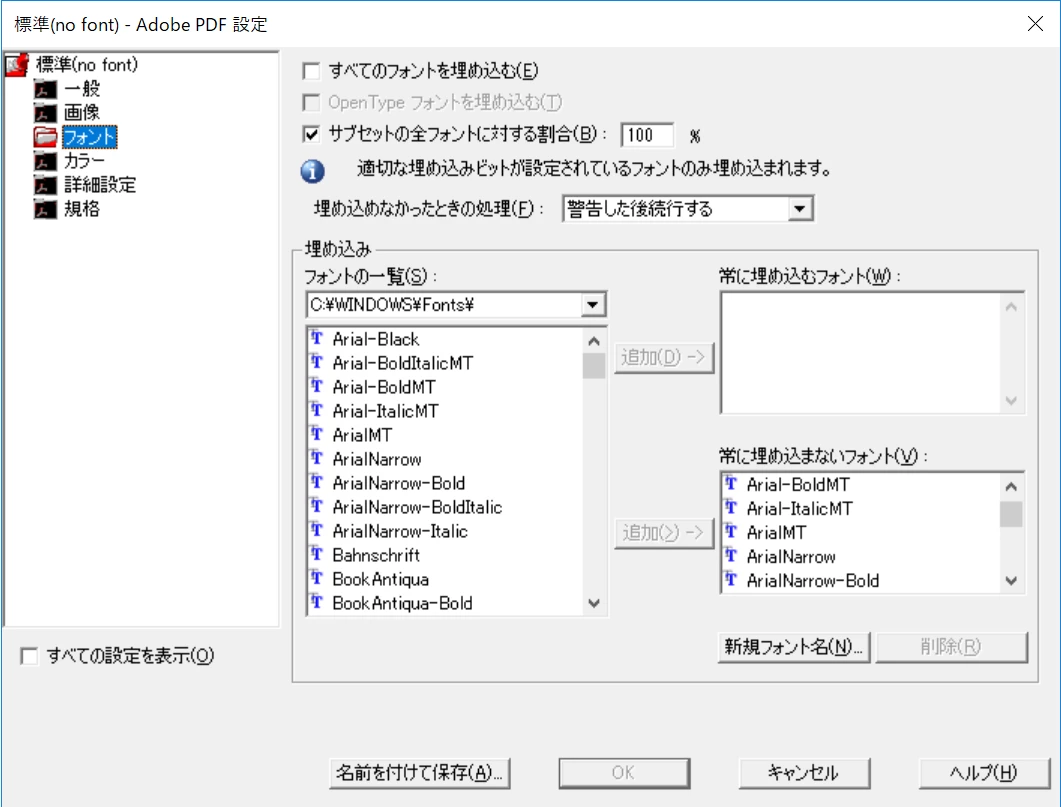
Task: Select ArialNarrow in the font list
Action: coord(377,459)
